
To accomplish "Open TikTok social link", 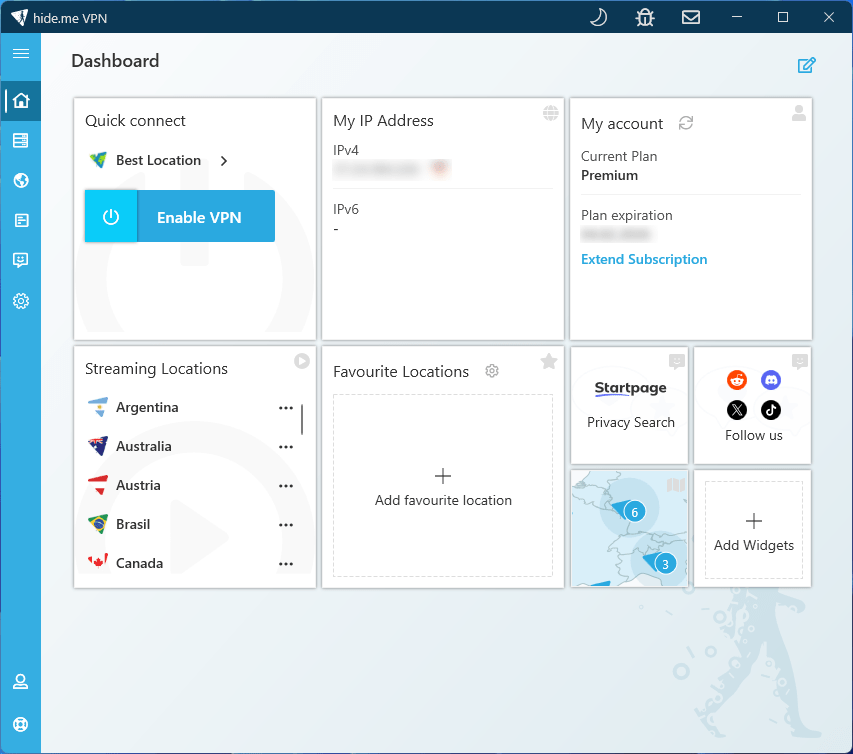I will pyautogui.click(x=771, y=410).
